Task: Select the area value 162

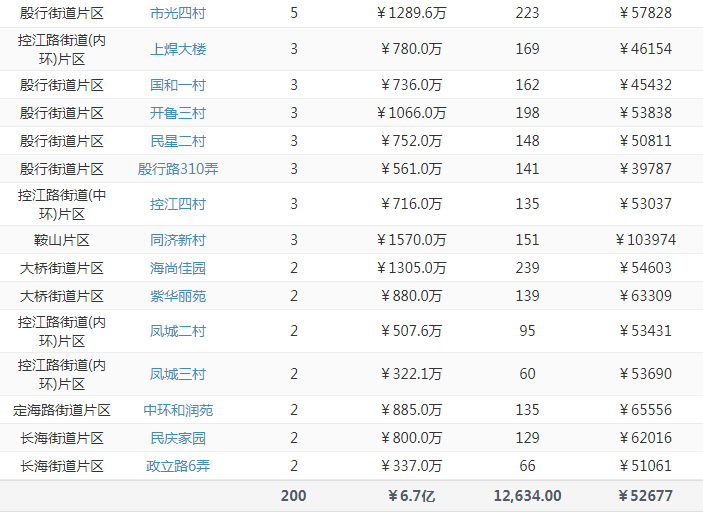Action: pos(527,85)
